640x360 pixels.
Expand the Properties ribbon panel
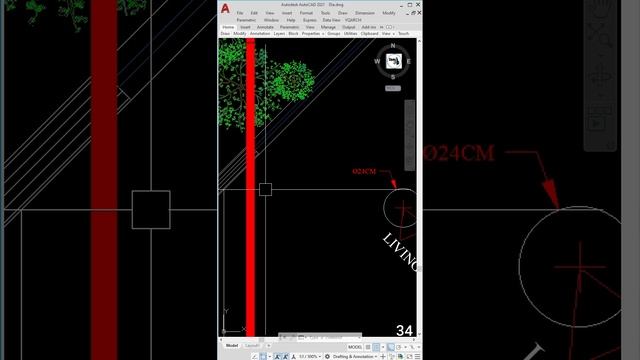(313, 33)
